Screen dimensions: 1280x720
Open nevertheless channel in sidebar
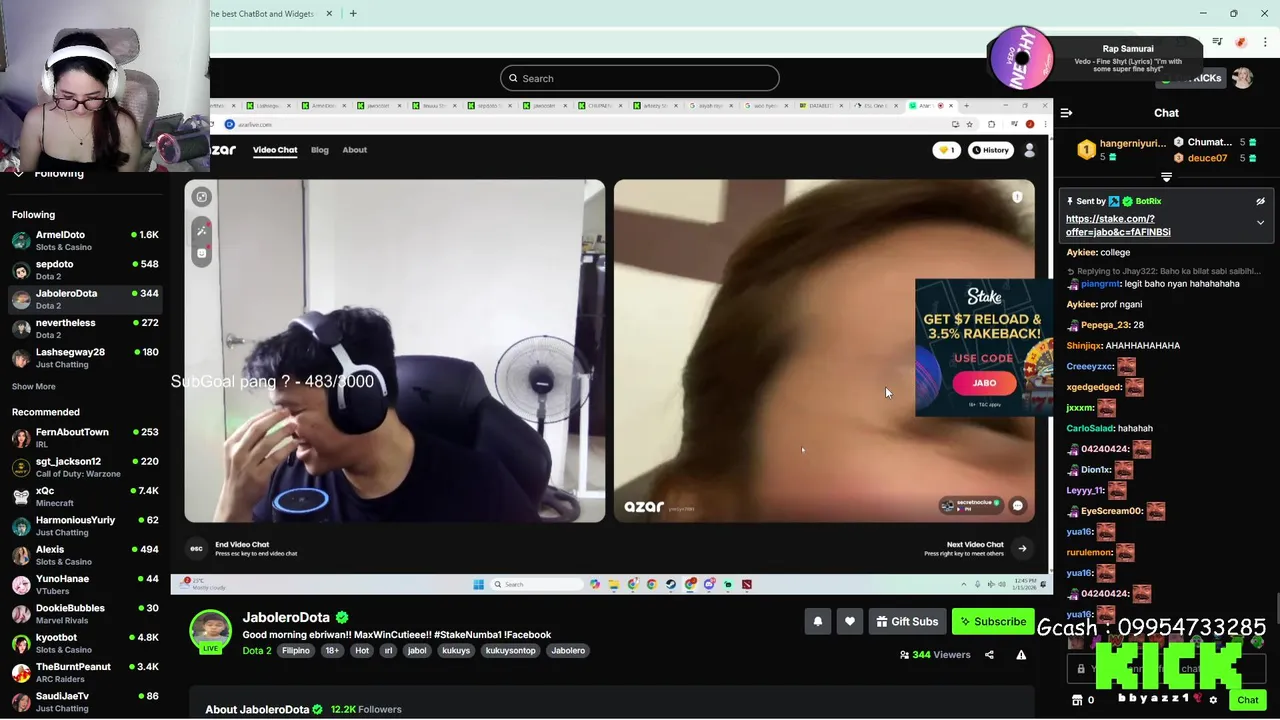pos(85,328)
